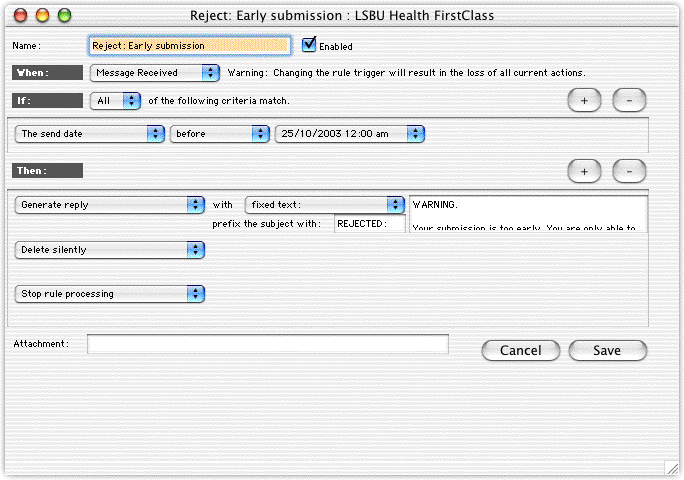The height and width of the screenshot is (480, 684).
Task: Open the Delete silently action dropdown
Action: tap(110, 250)
